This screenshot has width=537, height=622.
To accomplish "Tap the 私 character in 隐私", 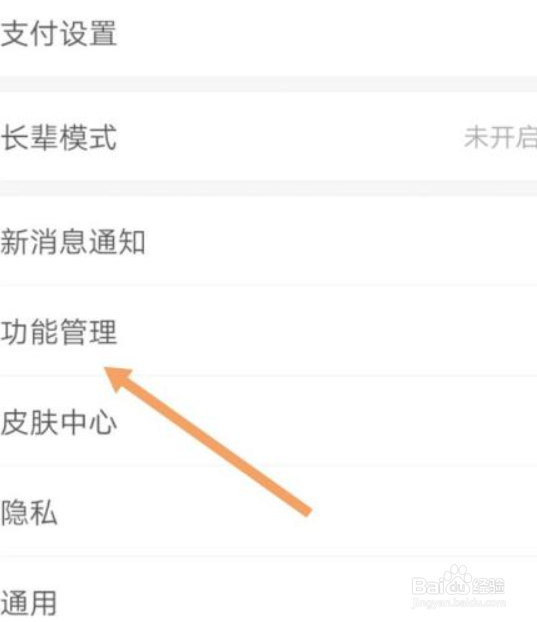I will [44, 513].
